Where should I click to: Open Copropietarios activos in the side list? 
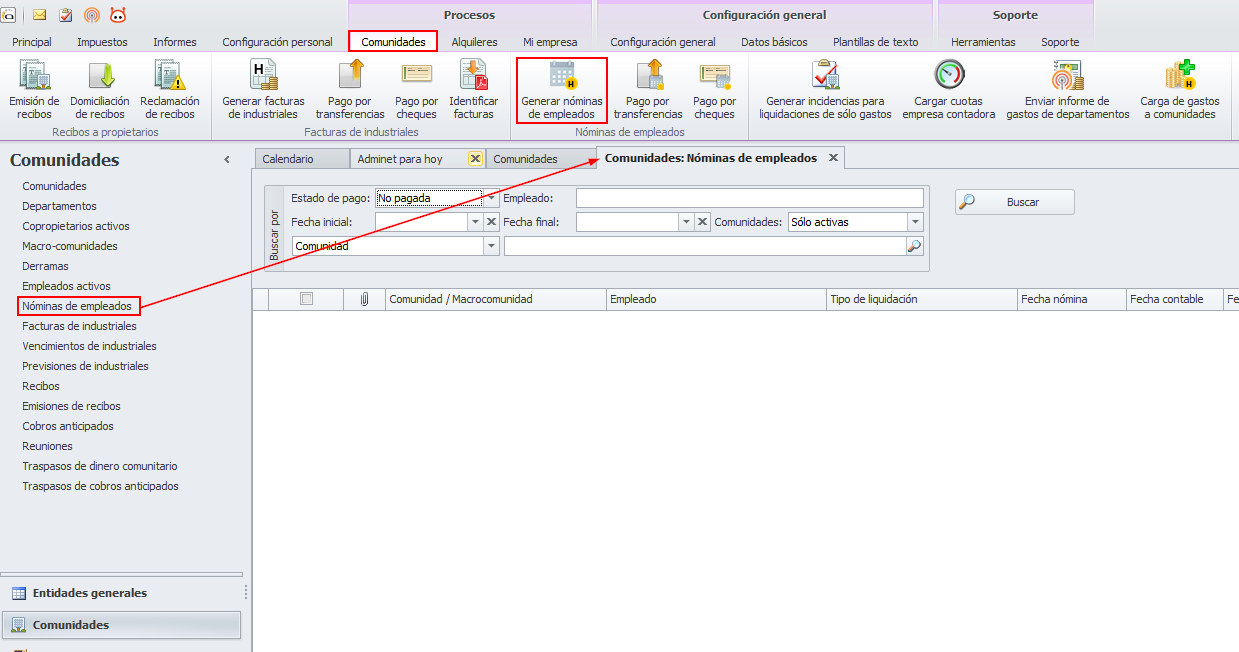[76, 226]
